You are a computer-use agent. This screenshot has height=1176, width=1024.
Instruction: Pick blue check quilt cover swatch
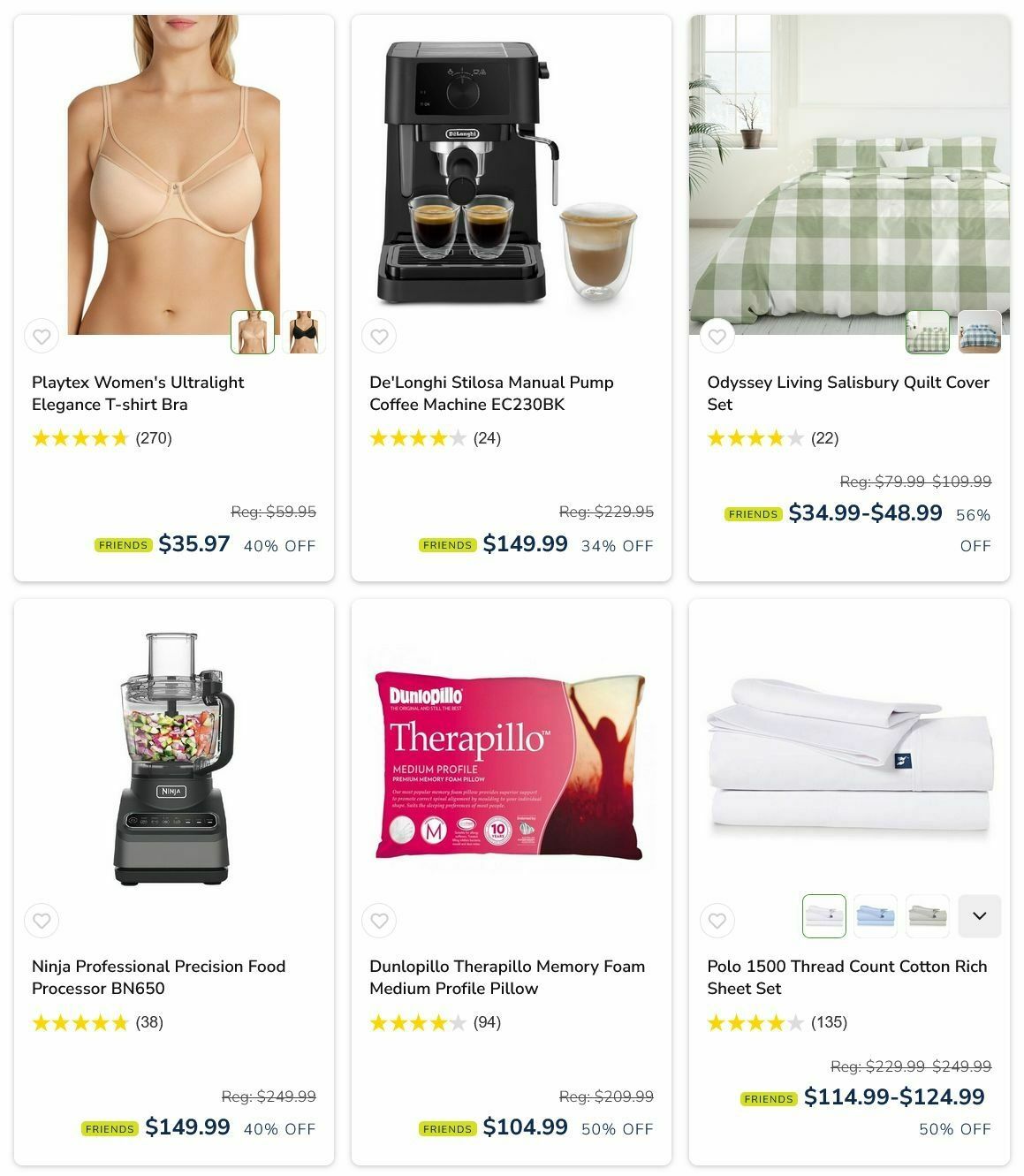coord(979,332)
